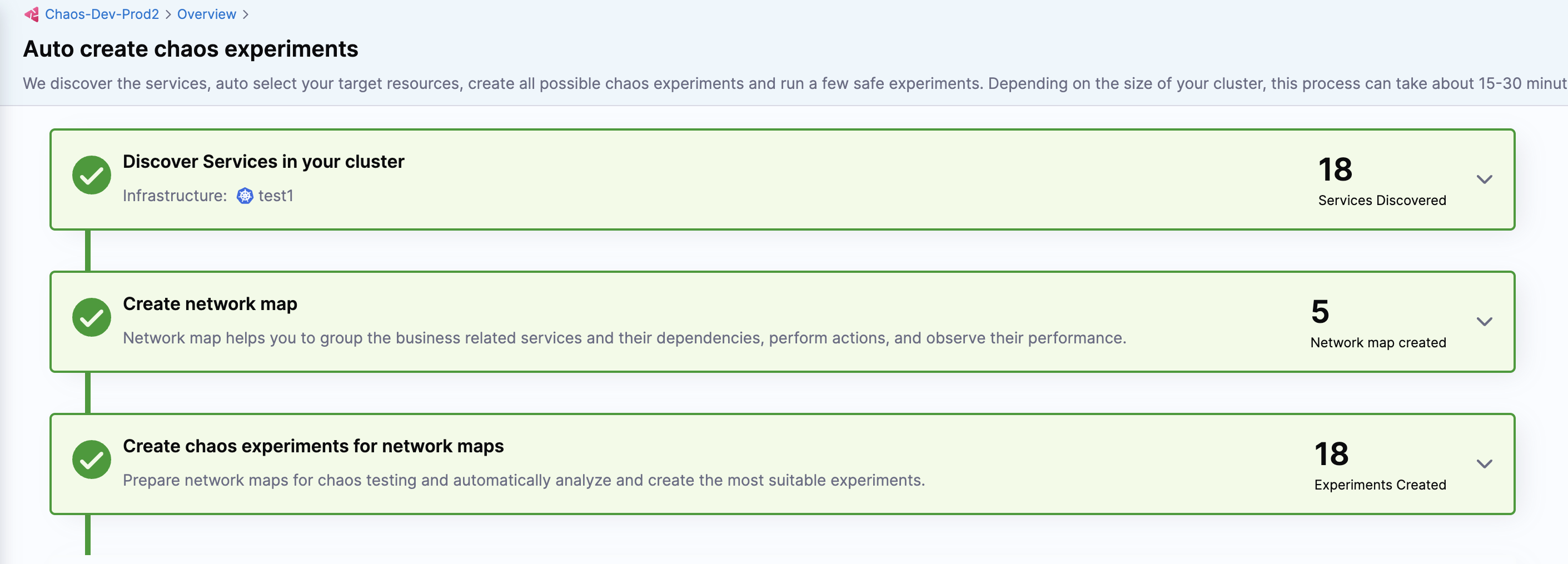Viewport: 1568px width, 564px height.
Task: Open the Chaos-Dev-Prod2 breadcrumb link
Action: click(x=102, y=14)
